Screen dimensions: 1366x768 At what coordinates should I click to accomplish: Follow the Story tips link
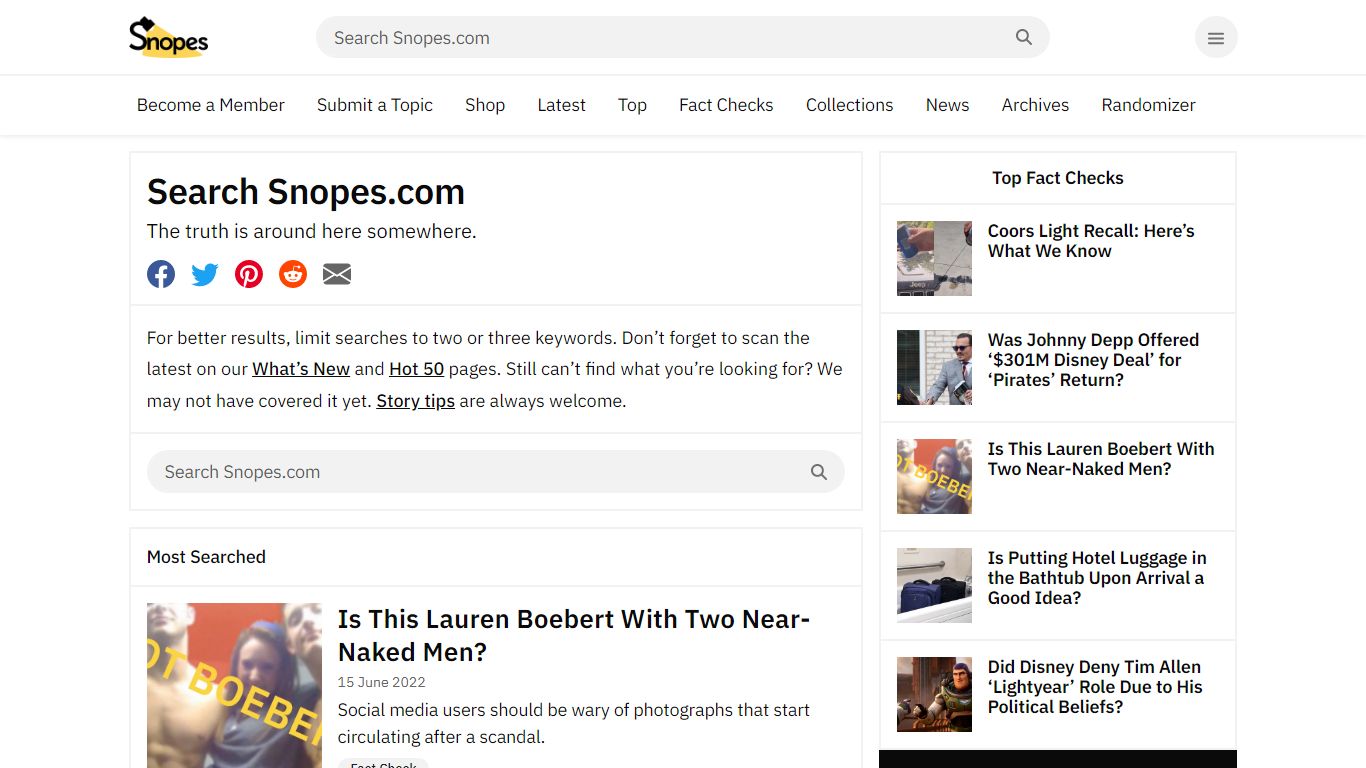click(415, 401)
